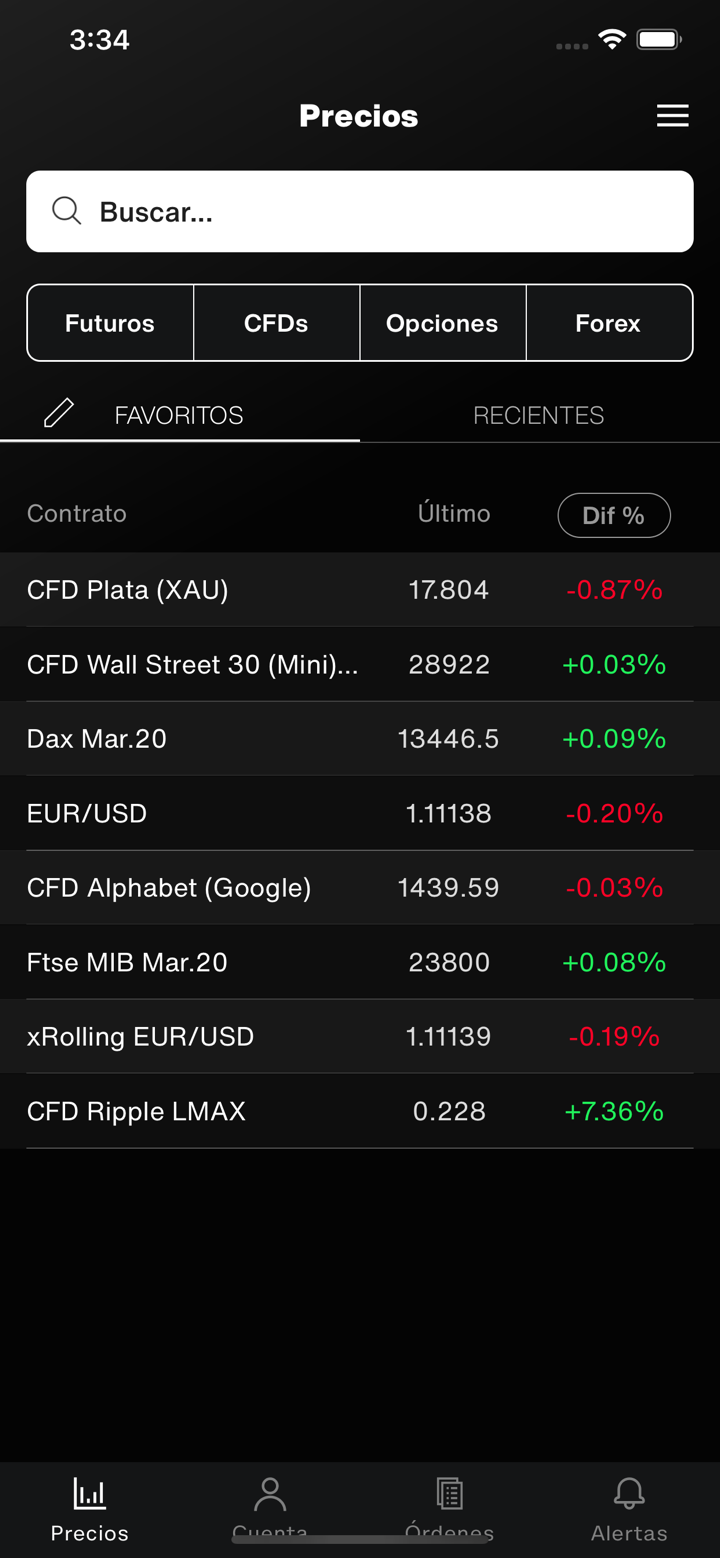Toggle the Dif % column pill
Screen dimensions: 720x1558
pos(613,515)
